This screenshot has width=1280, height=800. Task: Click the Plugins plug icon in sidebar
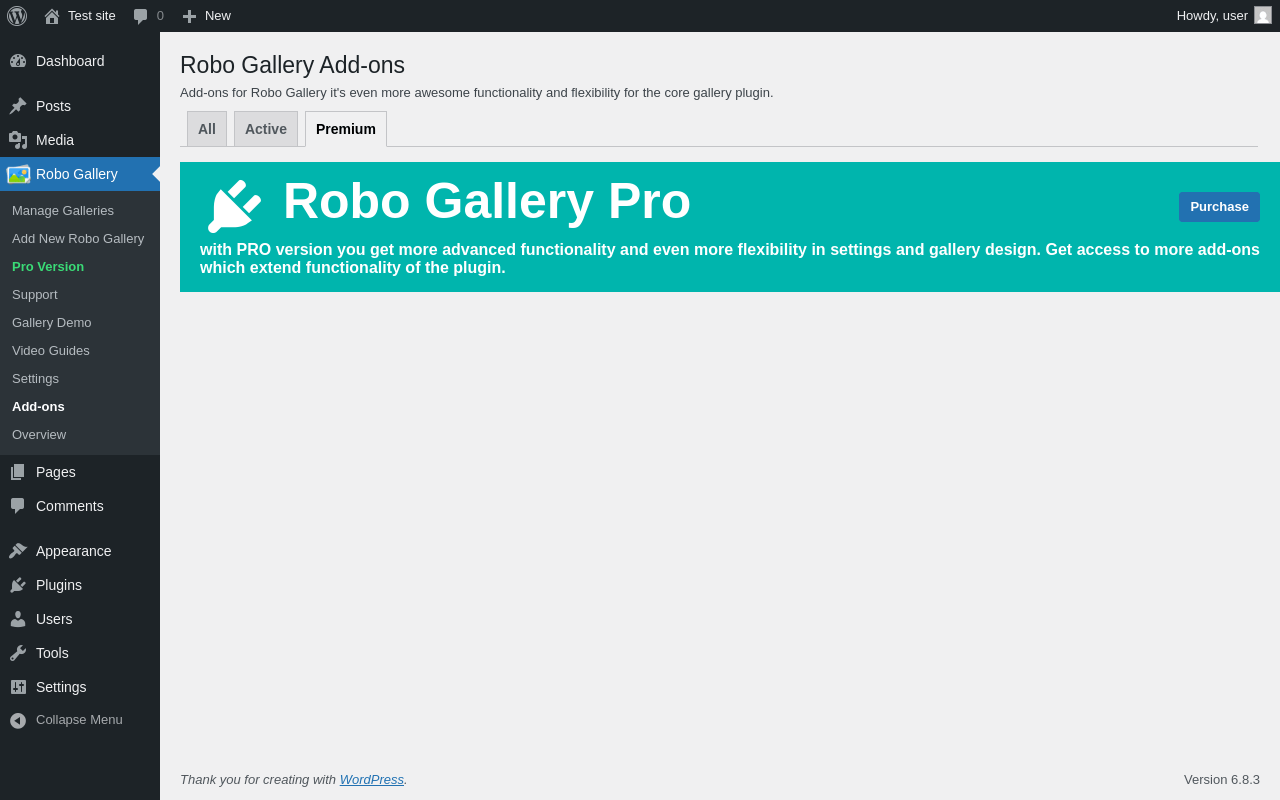point(18,585)
